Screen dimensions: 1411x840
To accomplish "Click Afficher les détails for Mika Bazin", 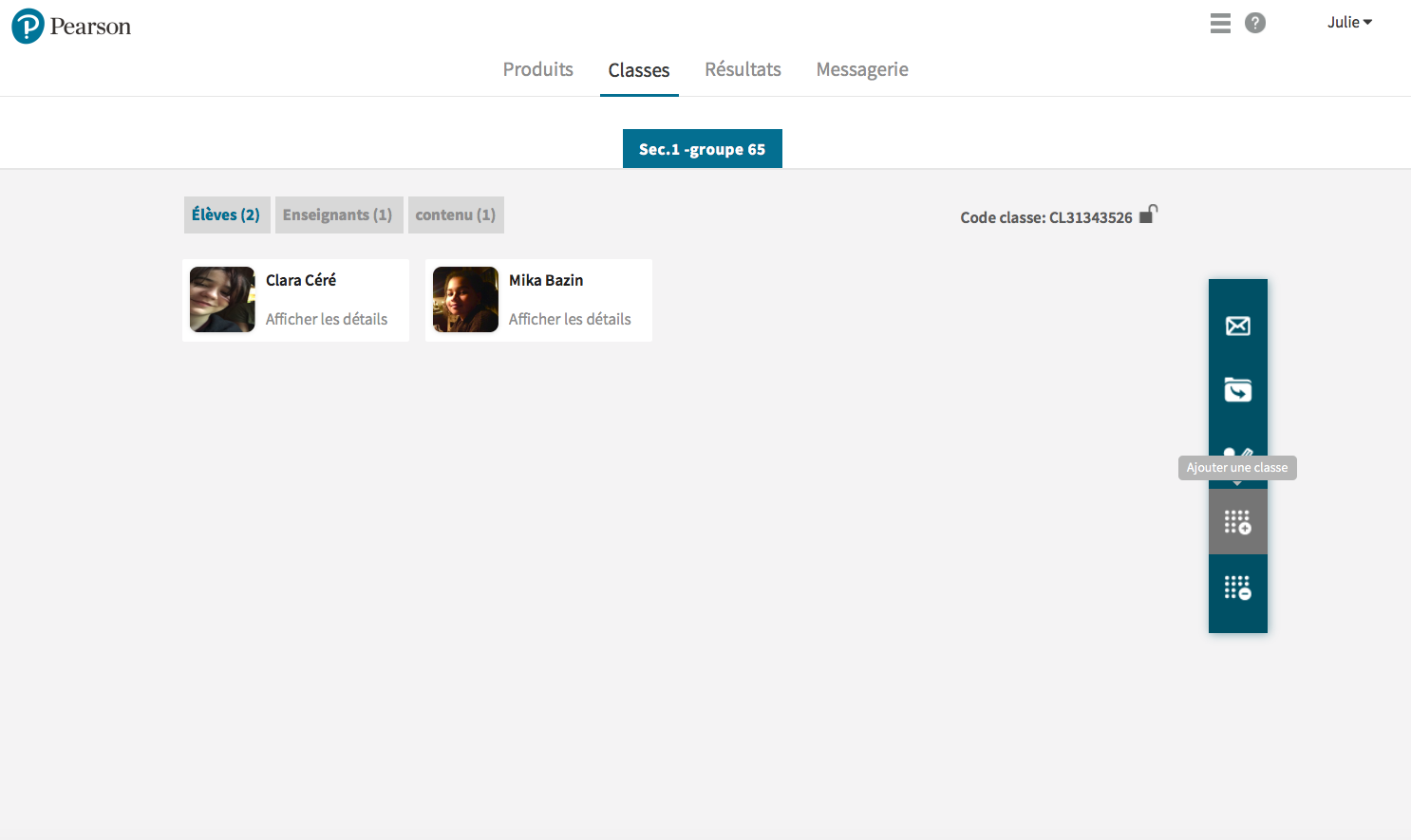I will click(570, 320).
